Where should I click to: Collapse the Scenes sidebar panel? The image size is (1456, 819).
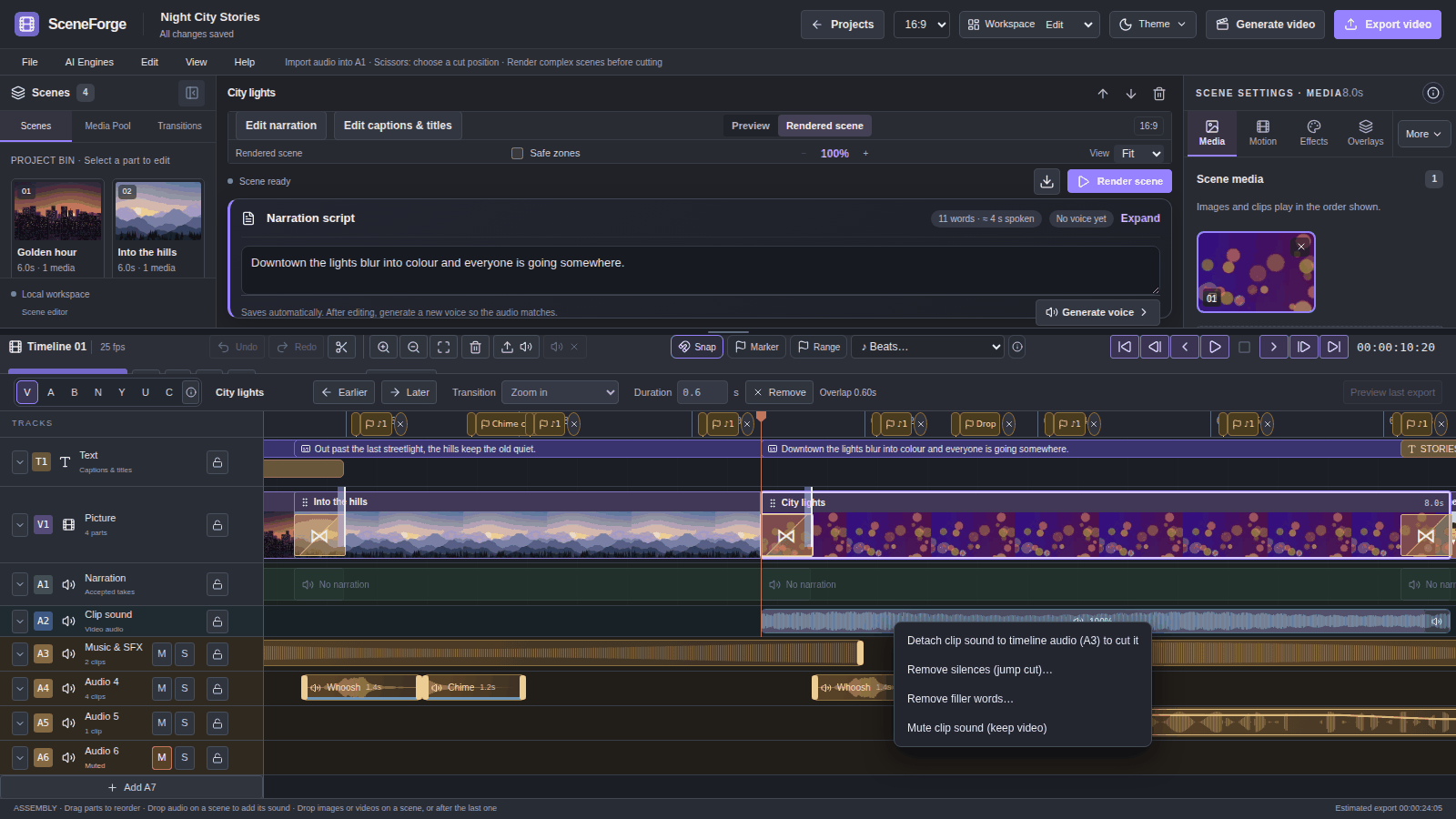(192, 93)
